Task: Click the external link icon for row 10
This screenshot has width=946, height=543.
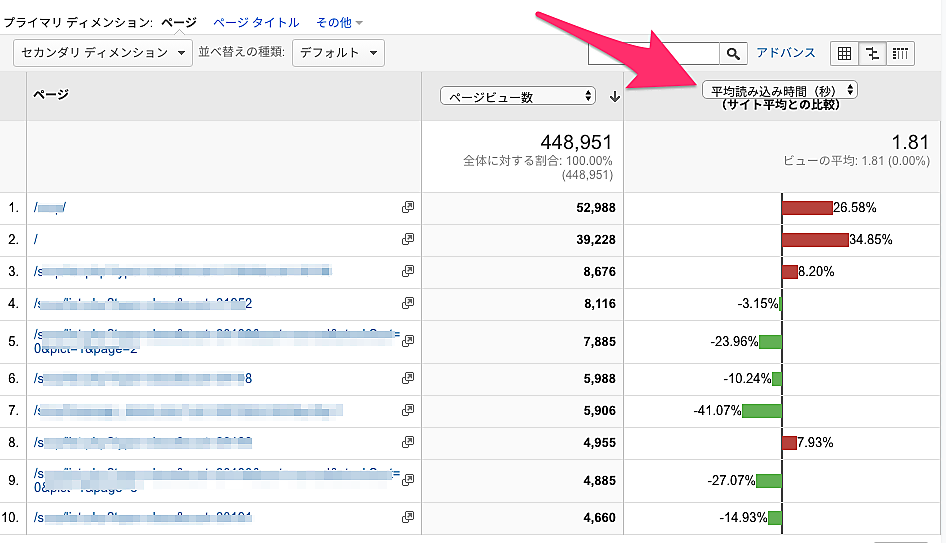Action: [x=407, y=517]
